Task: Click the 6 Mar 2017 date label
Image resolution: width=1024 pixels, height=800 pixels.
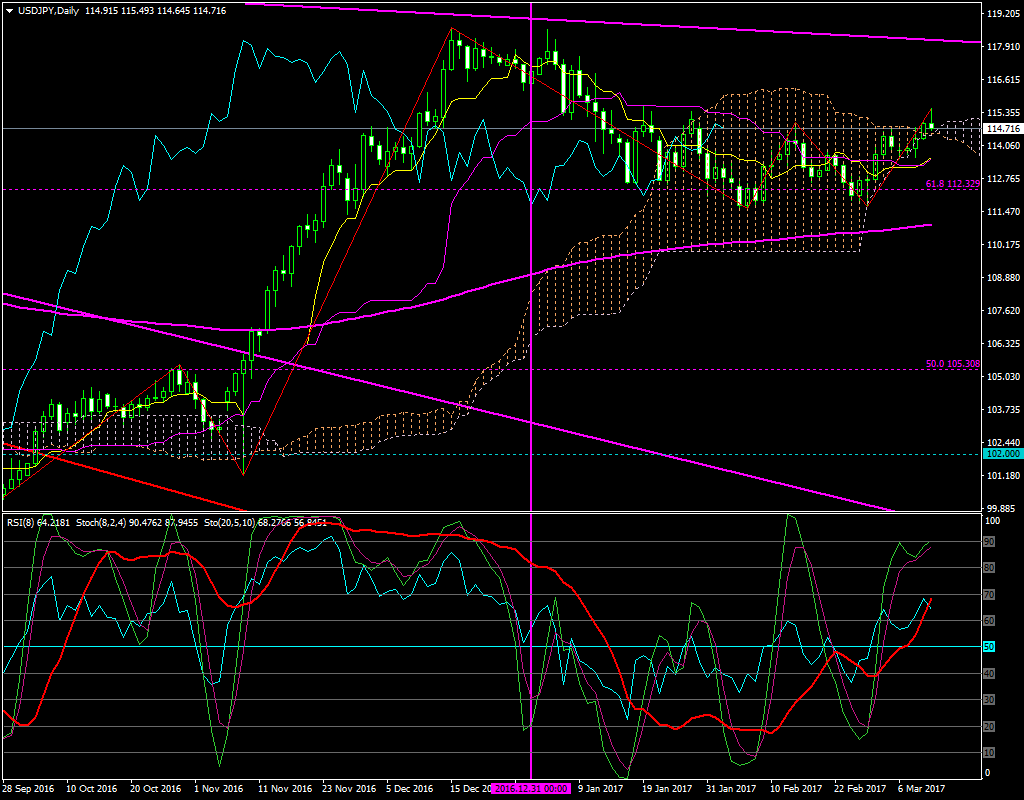Action: 919,789
